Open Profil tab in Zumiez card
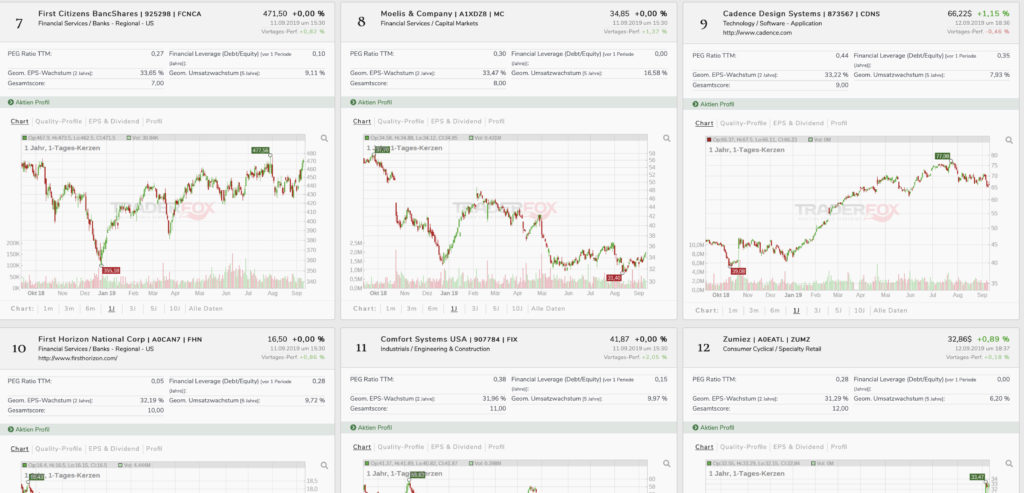1024x493 pixels. (839, 447)
